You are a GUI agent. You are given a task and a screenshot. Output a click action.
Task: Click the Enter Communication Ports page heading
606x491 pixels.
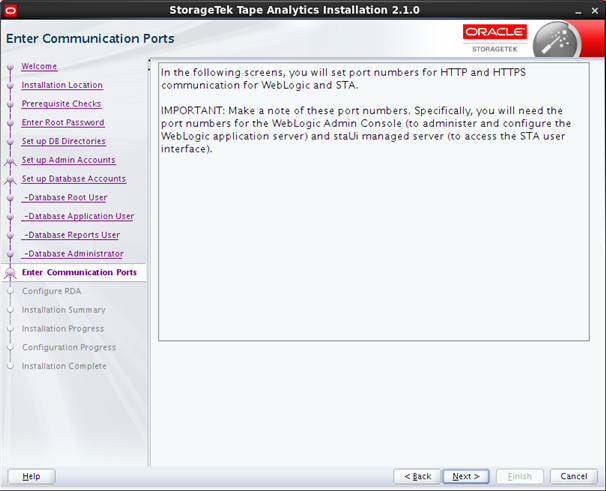tap(90, 39)
